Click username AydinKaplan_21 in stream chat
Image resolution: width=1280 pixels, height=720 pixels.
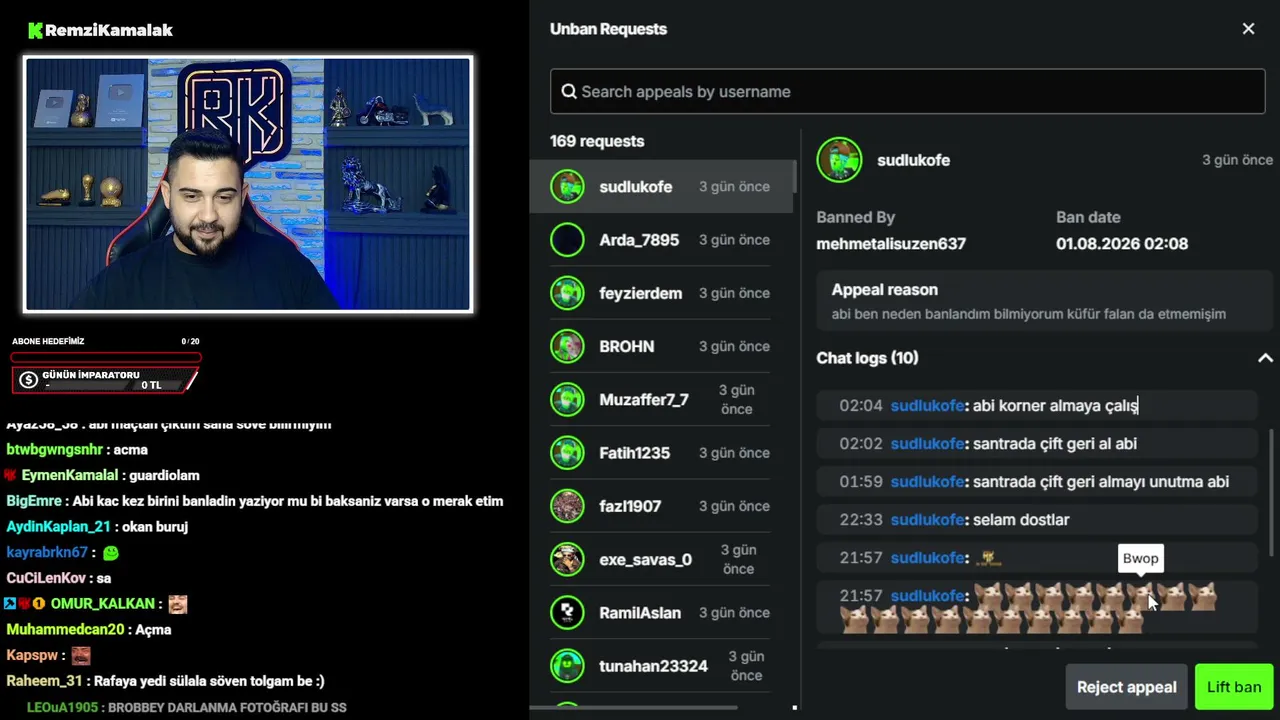59,527
